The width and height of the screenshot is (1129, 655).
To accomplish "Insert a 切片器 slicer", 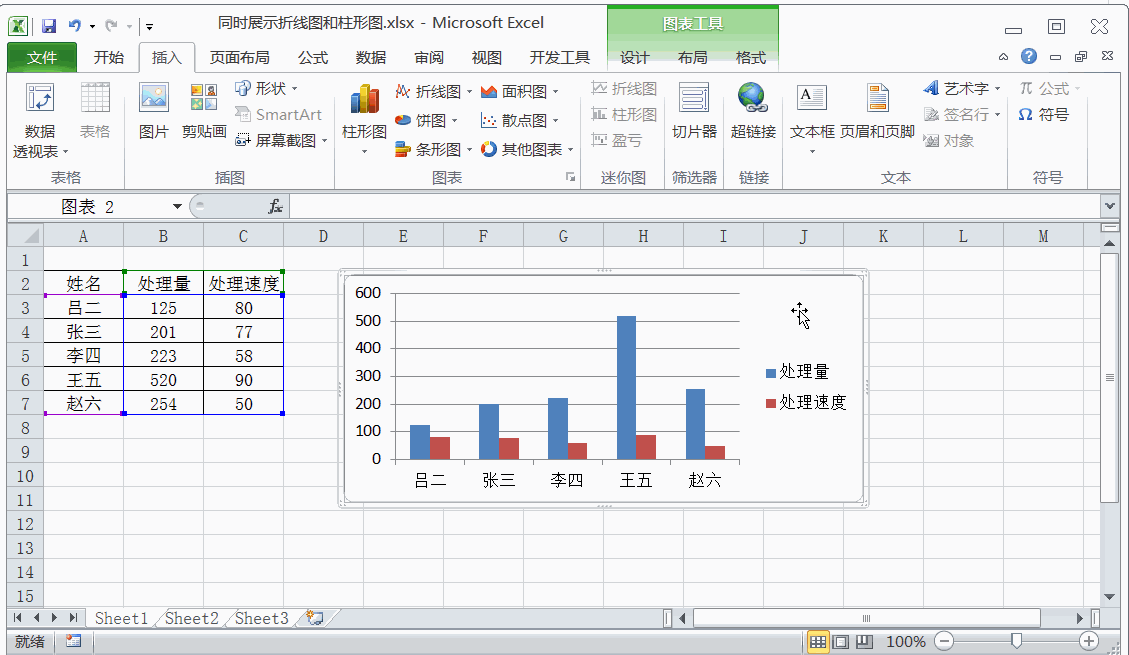I will [694, 111].
